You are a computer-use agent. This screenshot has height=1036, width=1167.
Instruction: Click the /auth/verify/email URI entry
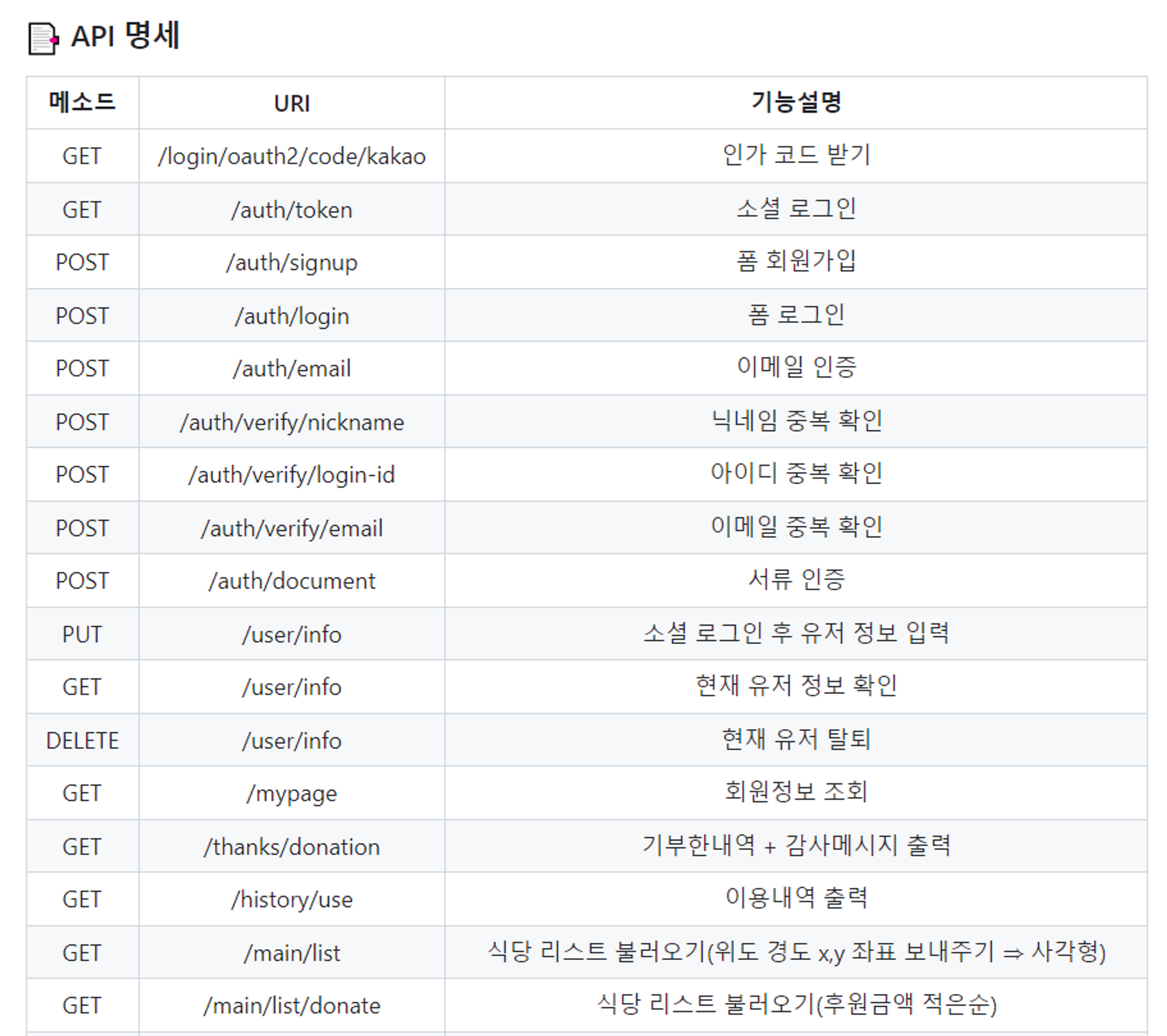point(292,527)
